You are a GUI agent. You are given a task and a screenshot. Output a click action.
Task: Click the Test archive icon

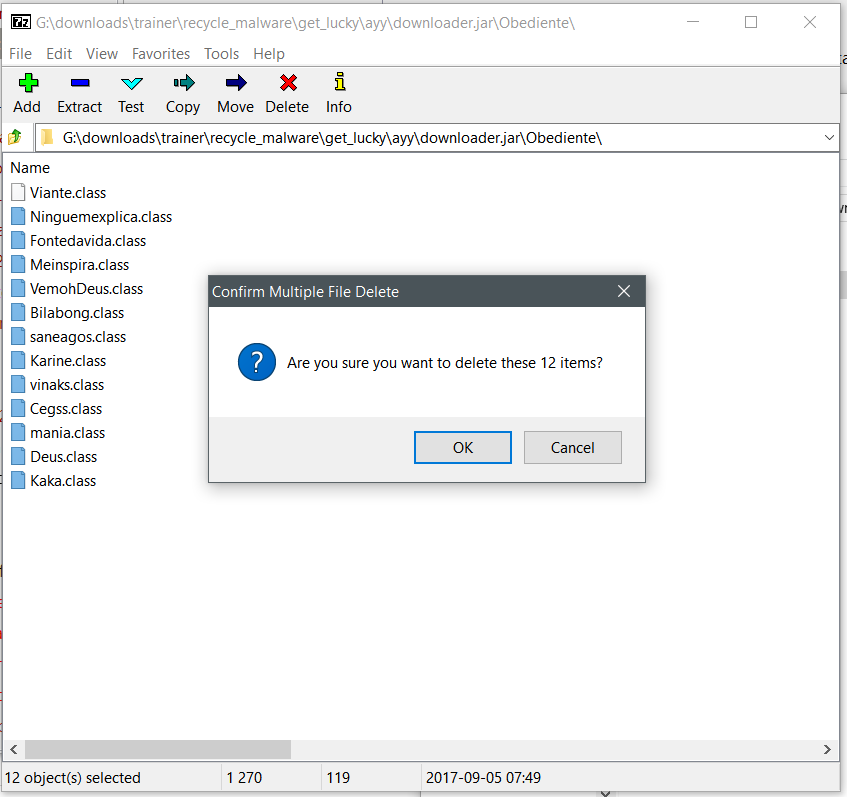click(131, 84)
